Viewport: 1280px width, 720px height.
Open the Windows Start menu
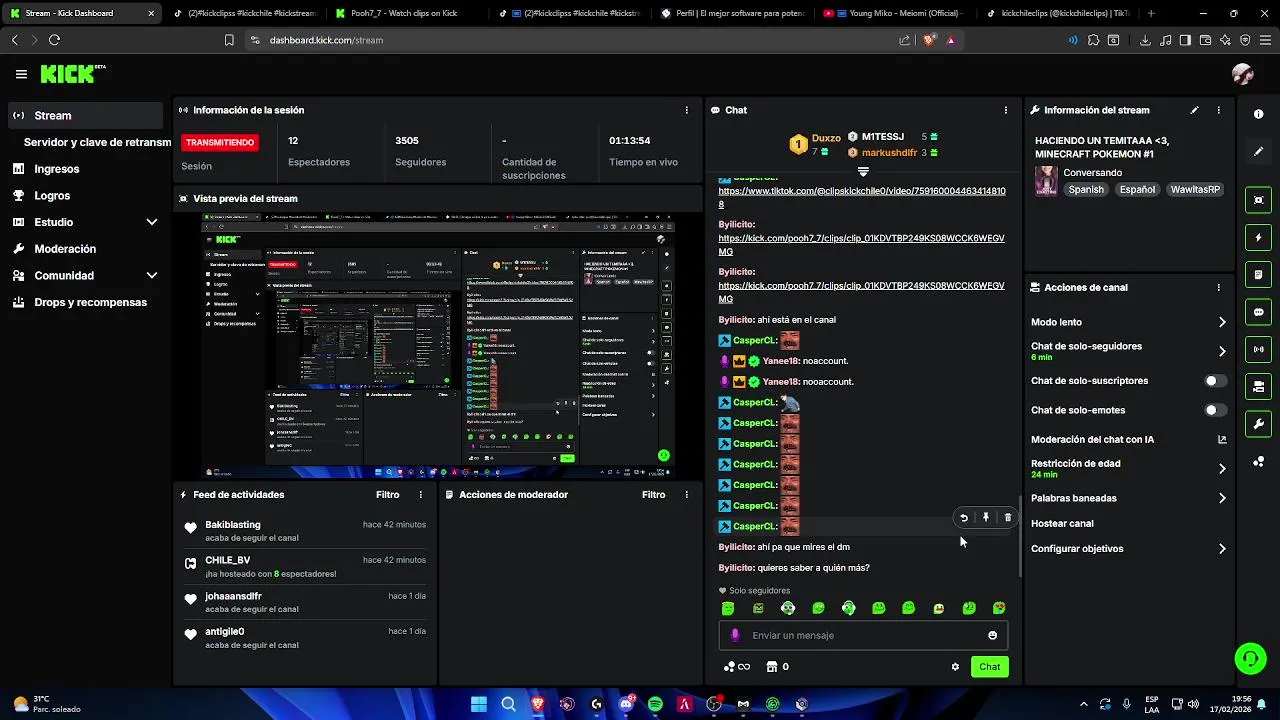click(x=479, y=704)
